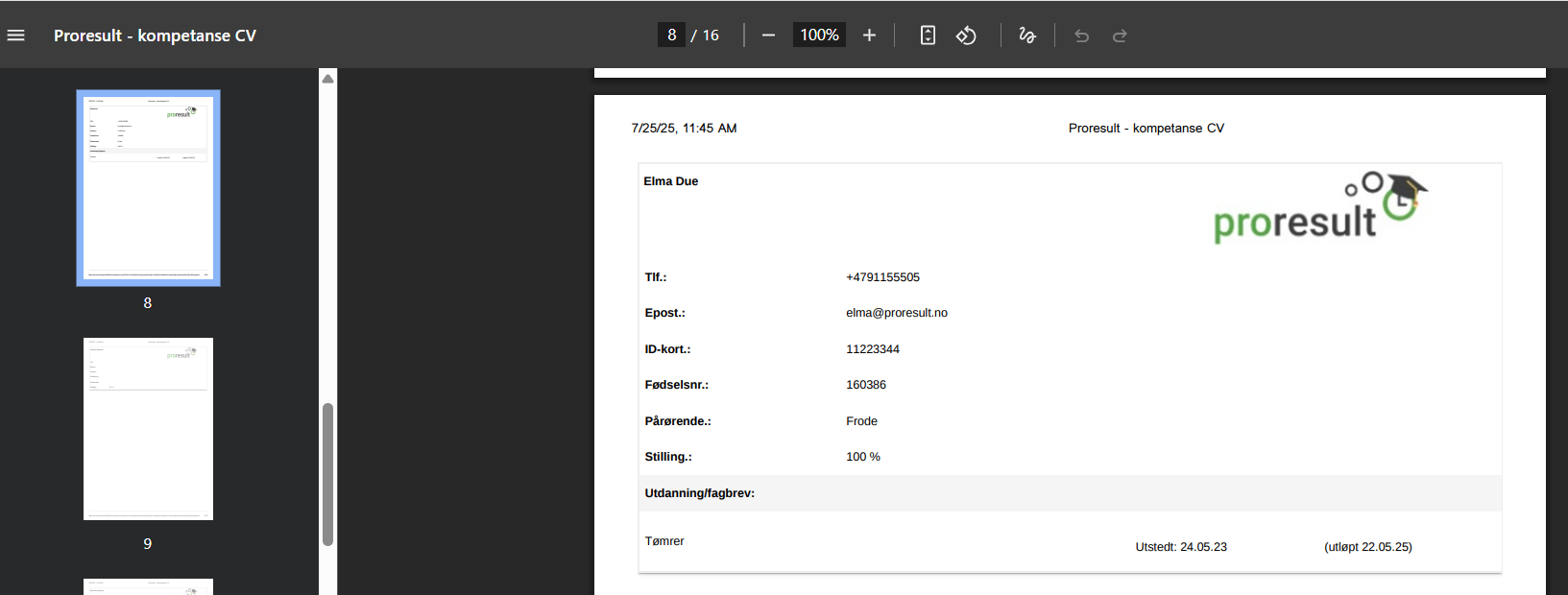Click the Pårørende value Frode
The height and width of the screenshot is (595, 1568).
click(x=861, y=421)
